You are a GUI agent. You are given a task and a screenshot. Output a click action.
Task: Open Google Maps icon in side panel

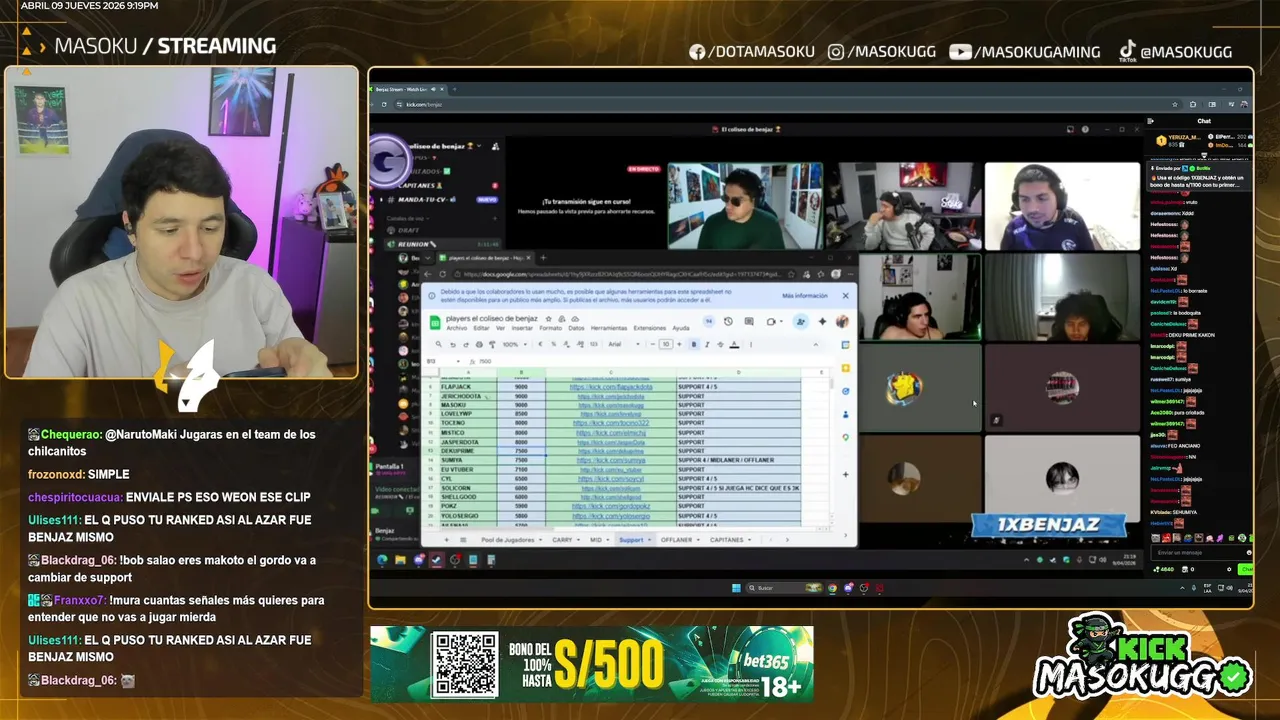click(845, 437)
